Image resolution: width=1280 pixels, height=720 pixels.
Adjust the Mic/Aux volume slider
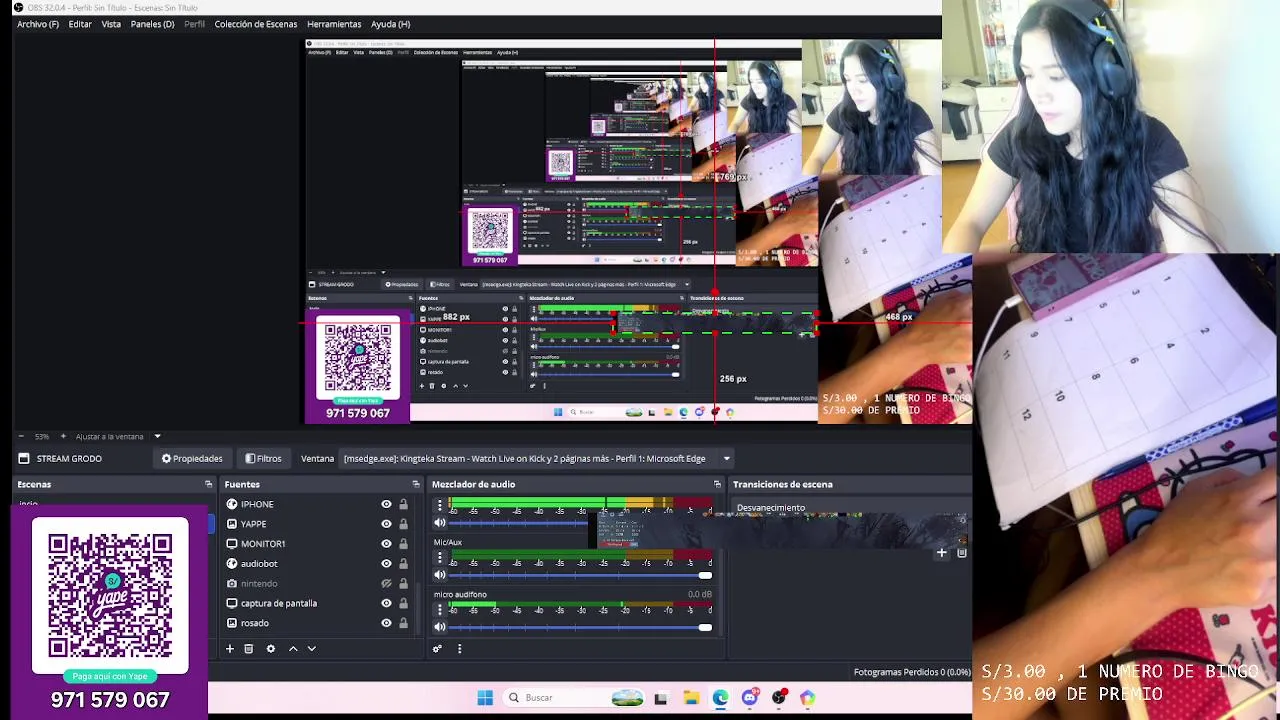tap(580, 575)
